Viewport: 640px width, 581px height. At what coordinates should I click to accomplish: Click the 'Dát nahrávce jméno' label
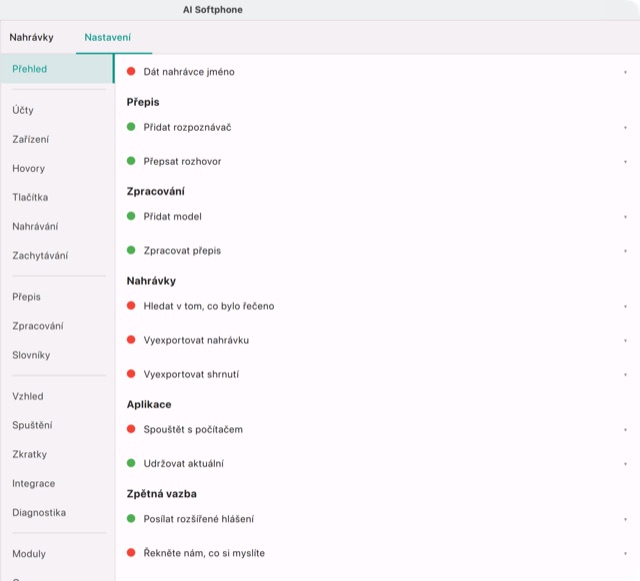tap(189, 72)
